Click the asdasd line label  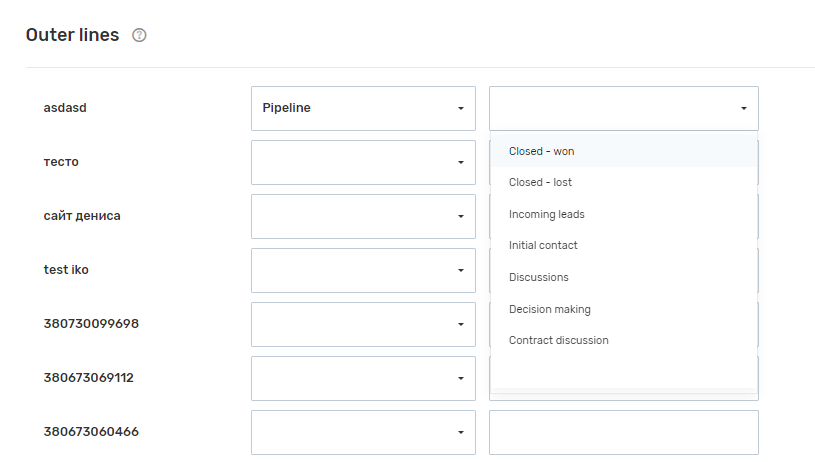click(65, 108)
